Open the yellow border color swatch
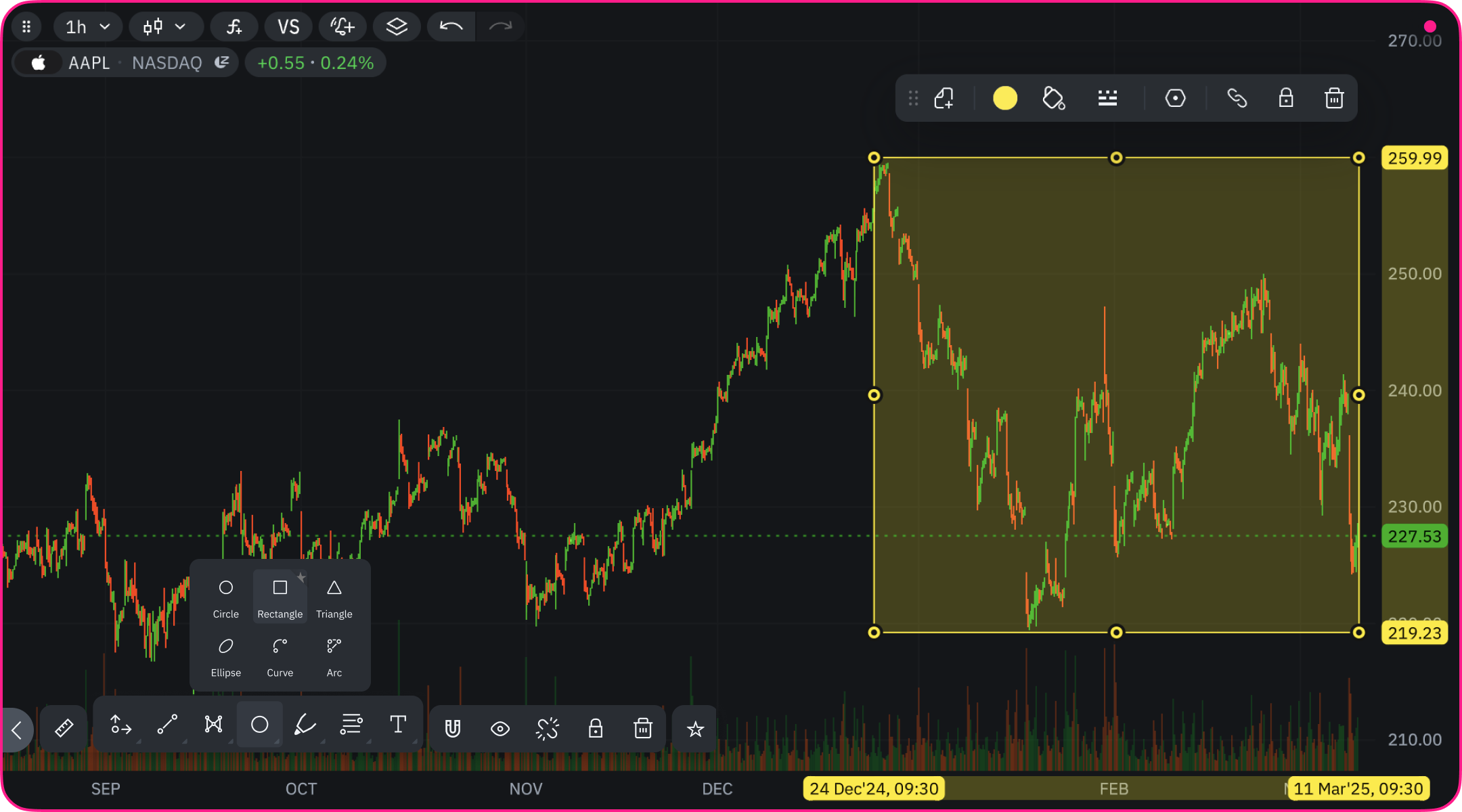This screenshot has height=812, width=1462. (x=1004, y=99)
